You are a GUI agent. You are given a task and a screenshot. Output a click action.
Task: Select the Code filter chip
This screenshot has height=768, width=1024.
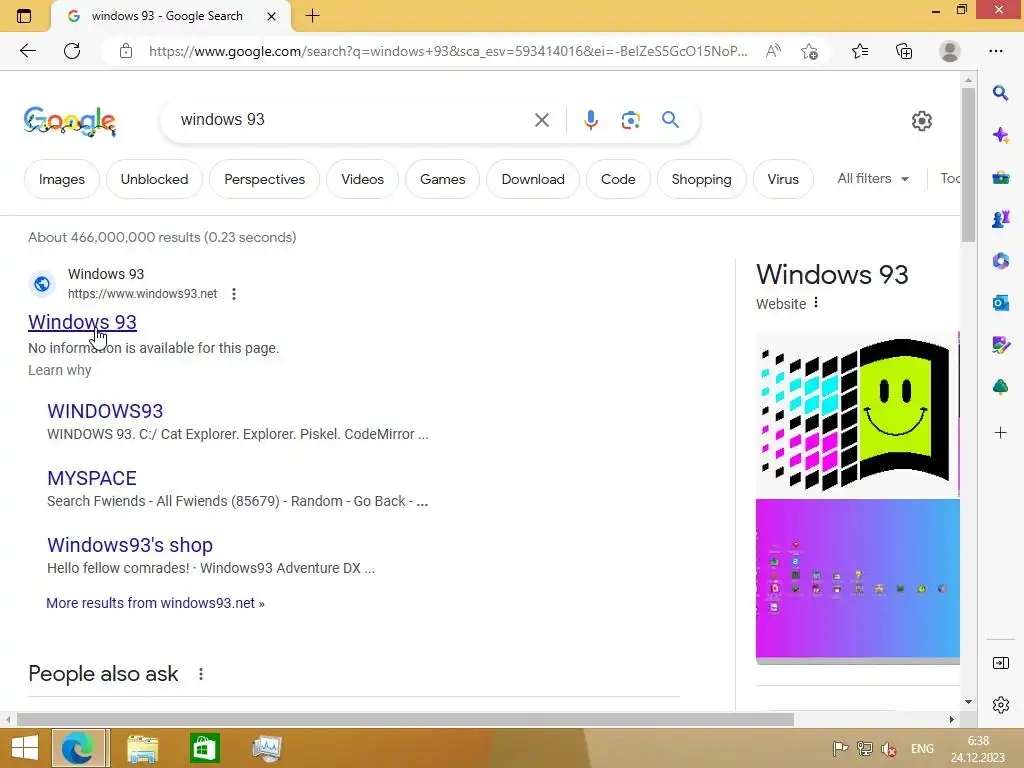pyautogui.click(x=618, y=179)
